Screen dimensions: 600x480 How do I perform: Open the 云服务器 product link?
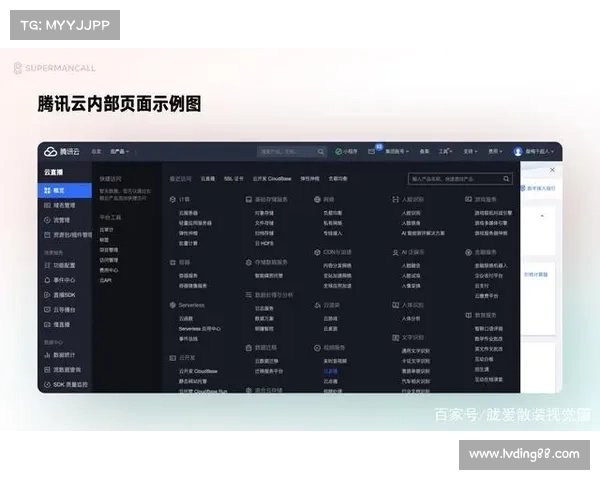click(188, 213)
